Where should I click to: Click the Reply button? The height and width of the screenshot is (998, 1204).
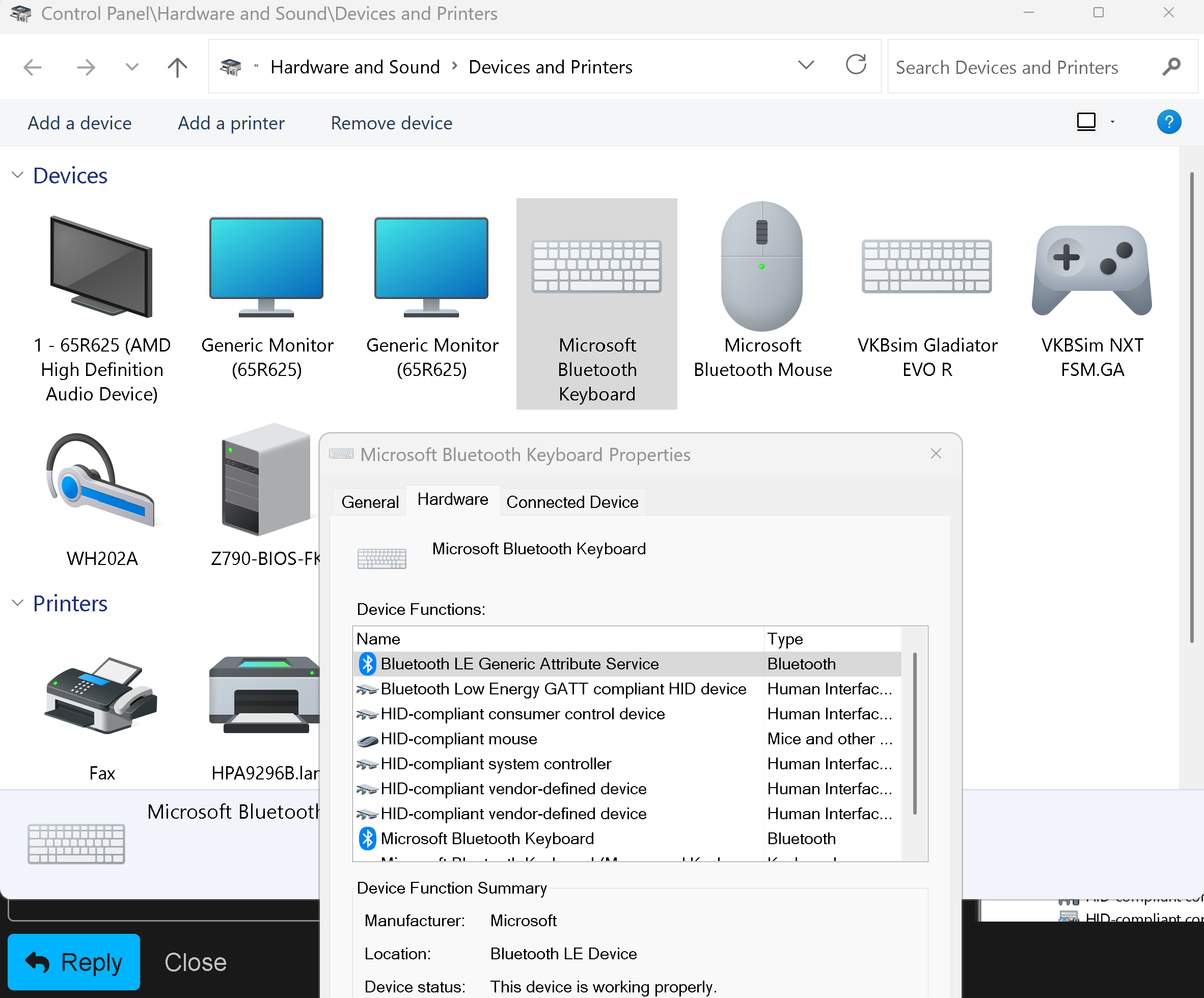[74, 962]
